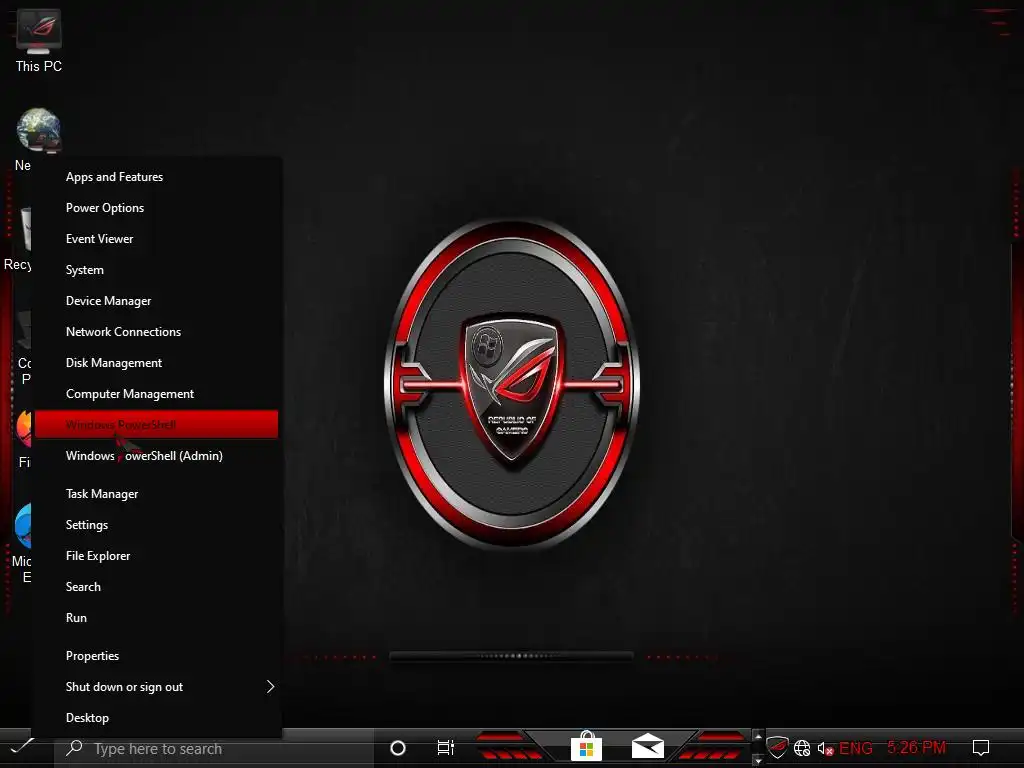Select Desktop menu entry

tap(157, 718)
